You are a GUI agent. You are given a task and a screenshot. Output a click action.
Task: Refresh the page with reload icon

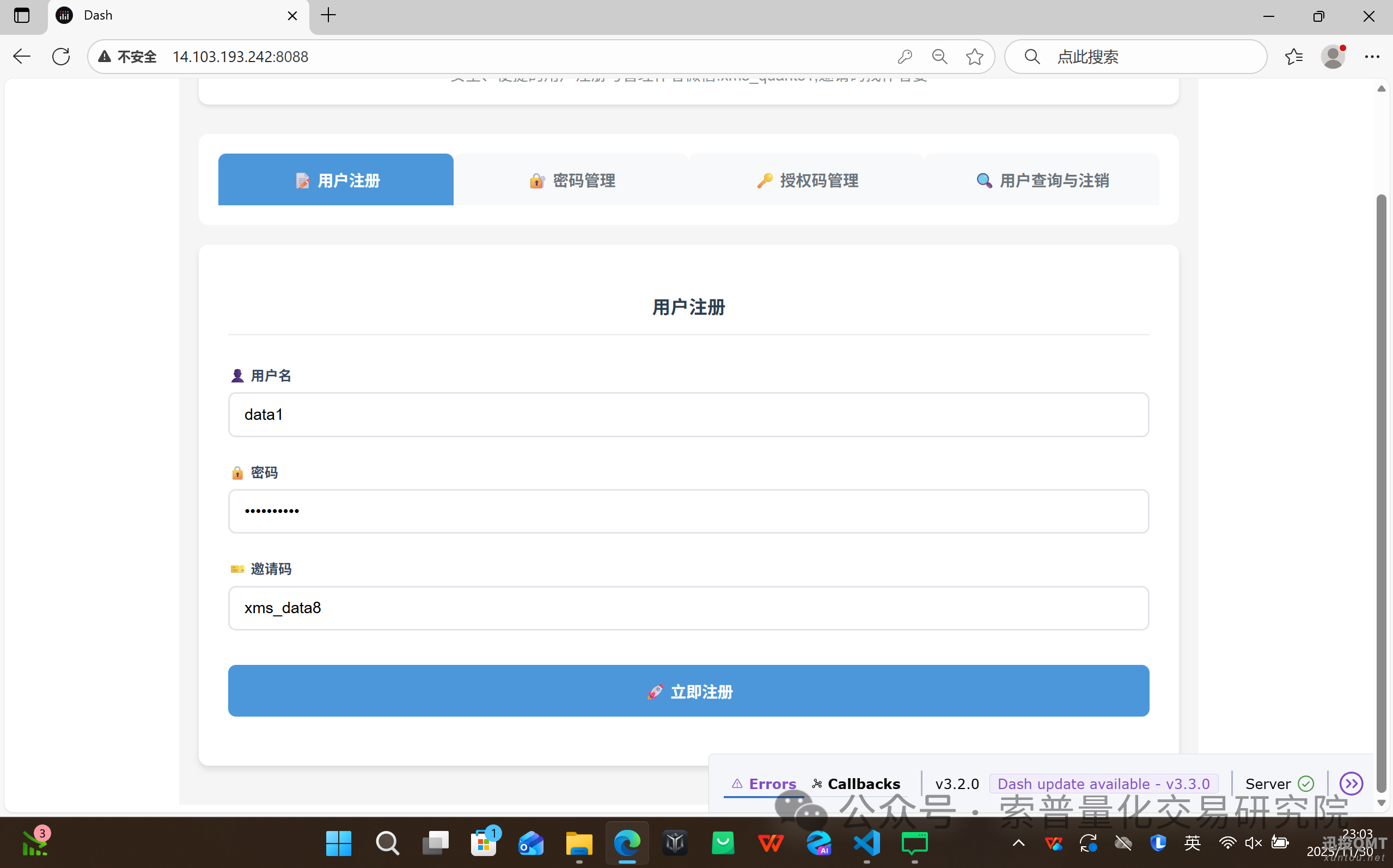click(61, 56)
